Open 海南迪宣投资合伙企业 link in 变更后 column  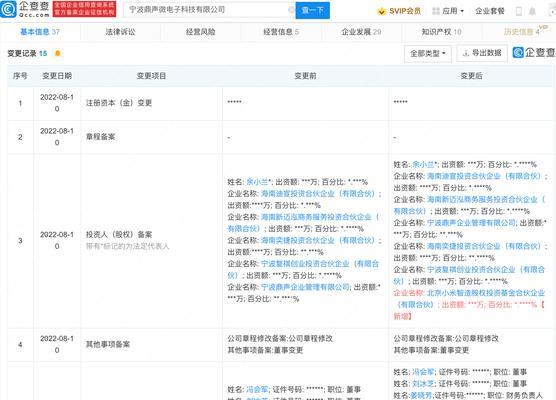[484, 176]
